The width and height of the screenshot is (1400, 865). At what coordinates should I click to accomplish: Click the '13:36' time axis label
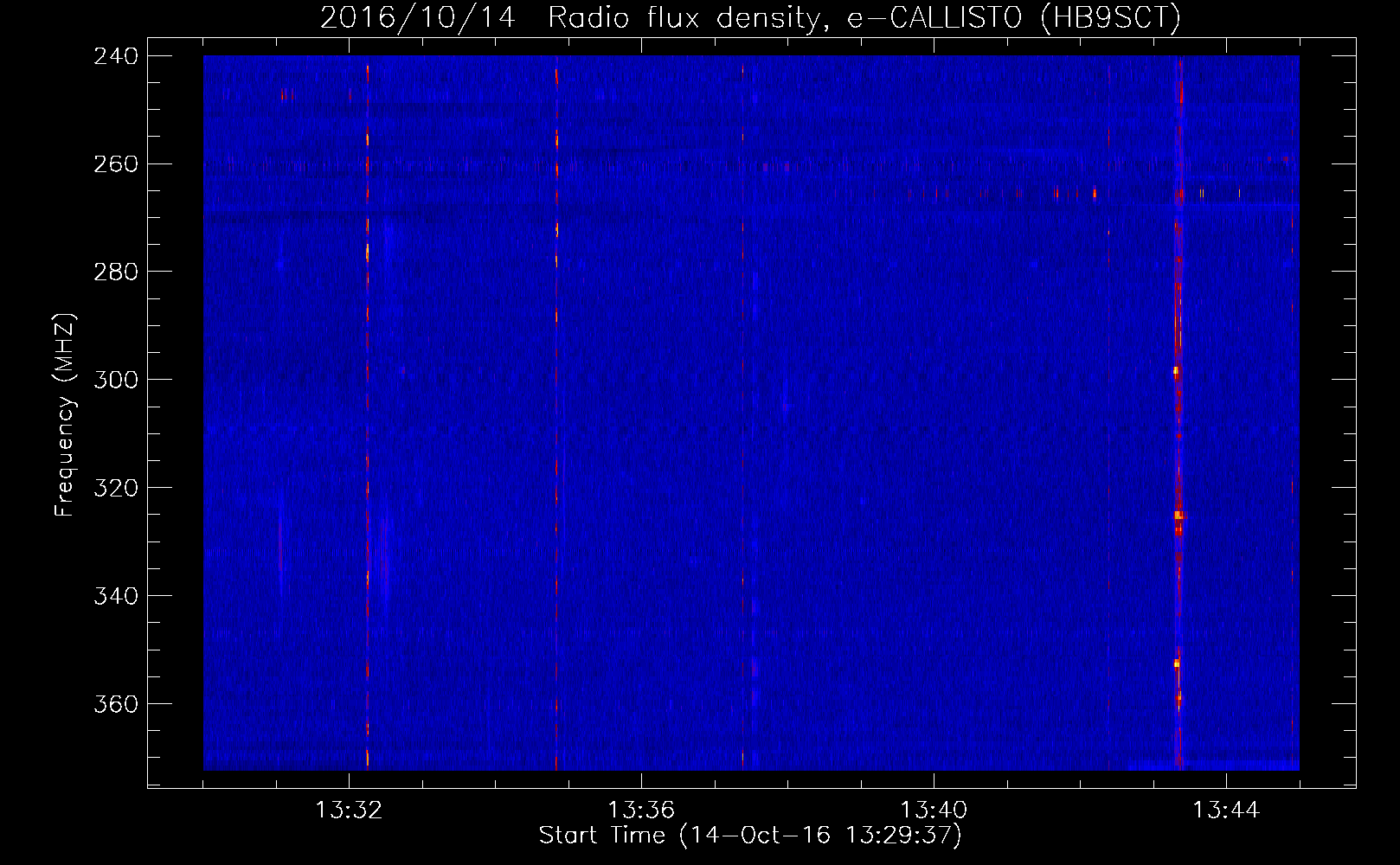(641, 811)
